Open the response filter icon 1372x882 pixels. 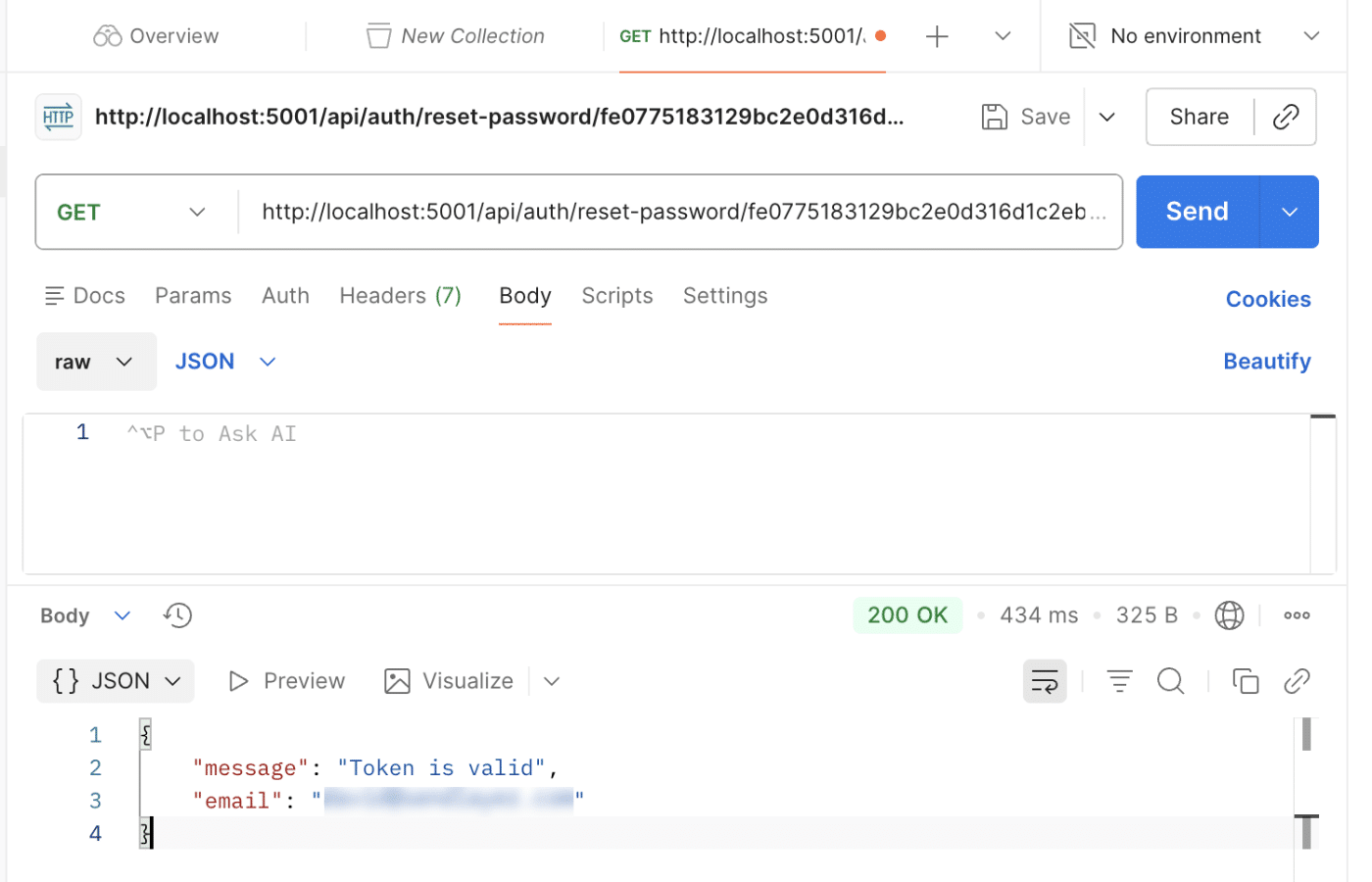click(1119, 680)
